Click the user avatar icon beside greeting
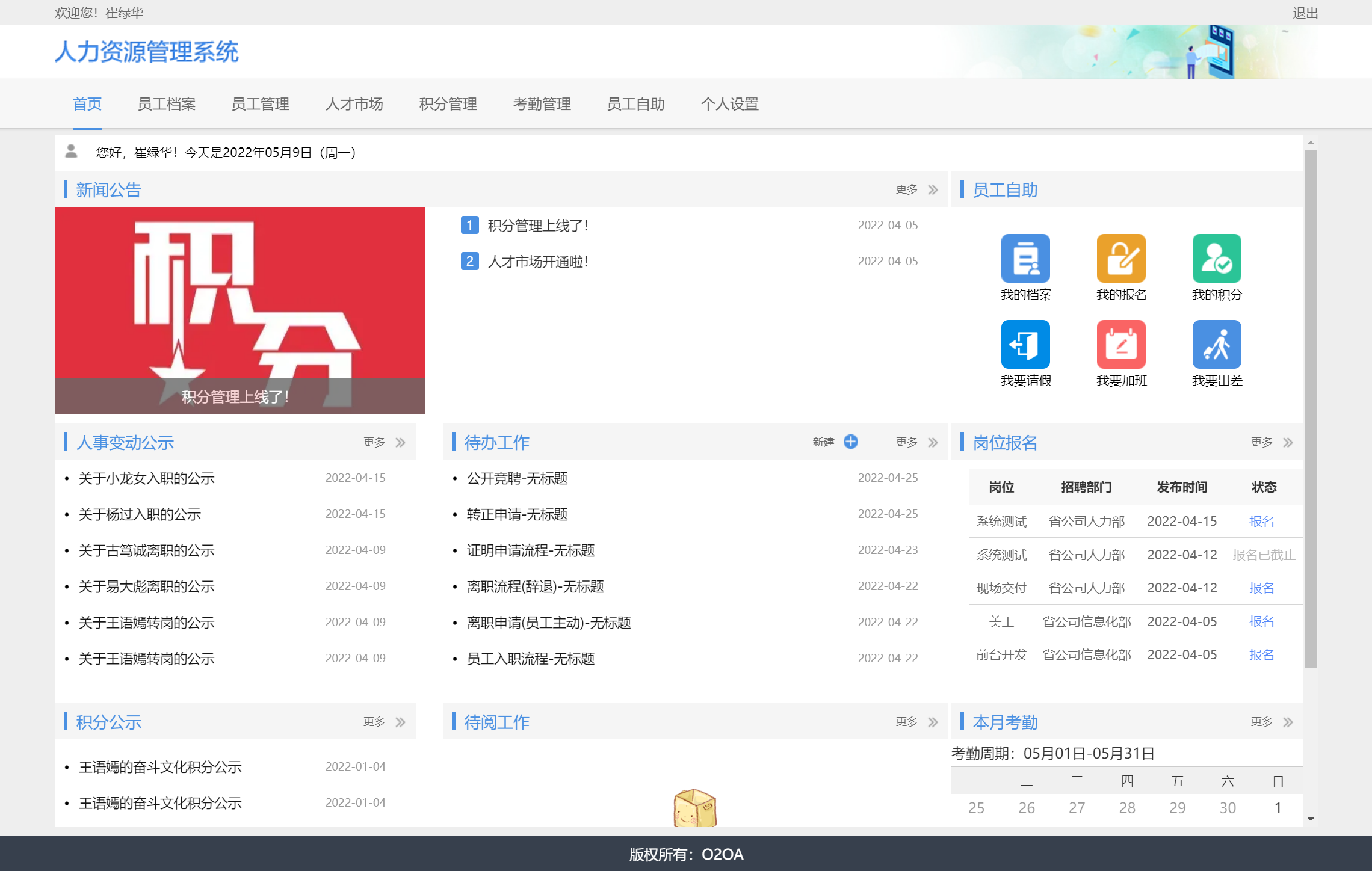The width and height of the screenshot is (1372, 871). click(71, 151)
